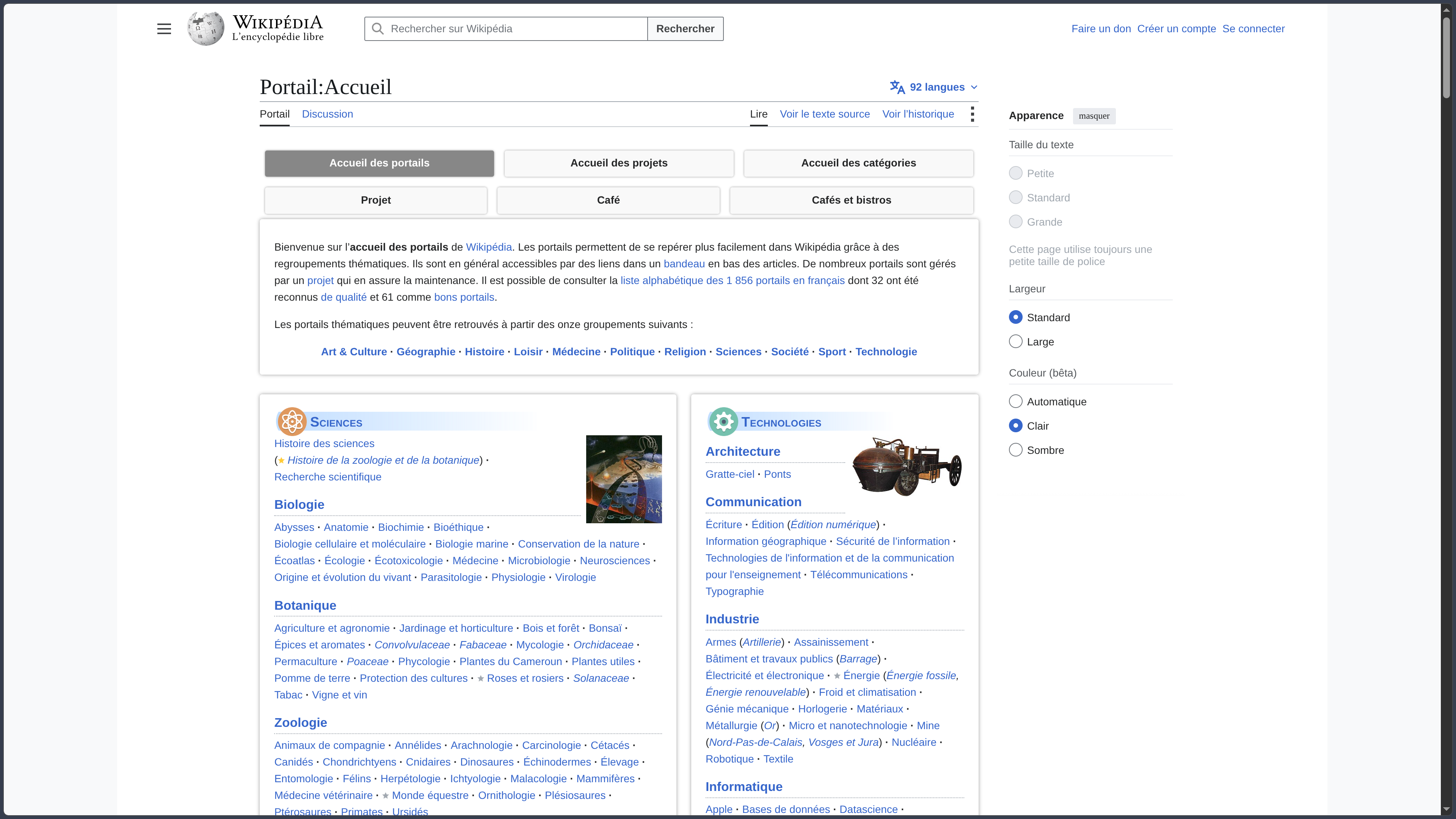Viewport: 1456px width, 819px height.
Task: Click Faire un don link
Action: 1101,29
